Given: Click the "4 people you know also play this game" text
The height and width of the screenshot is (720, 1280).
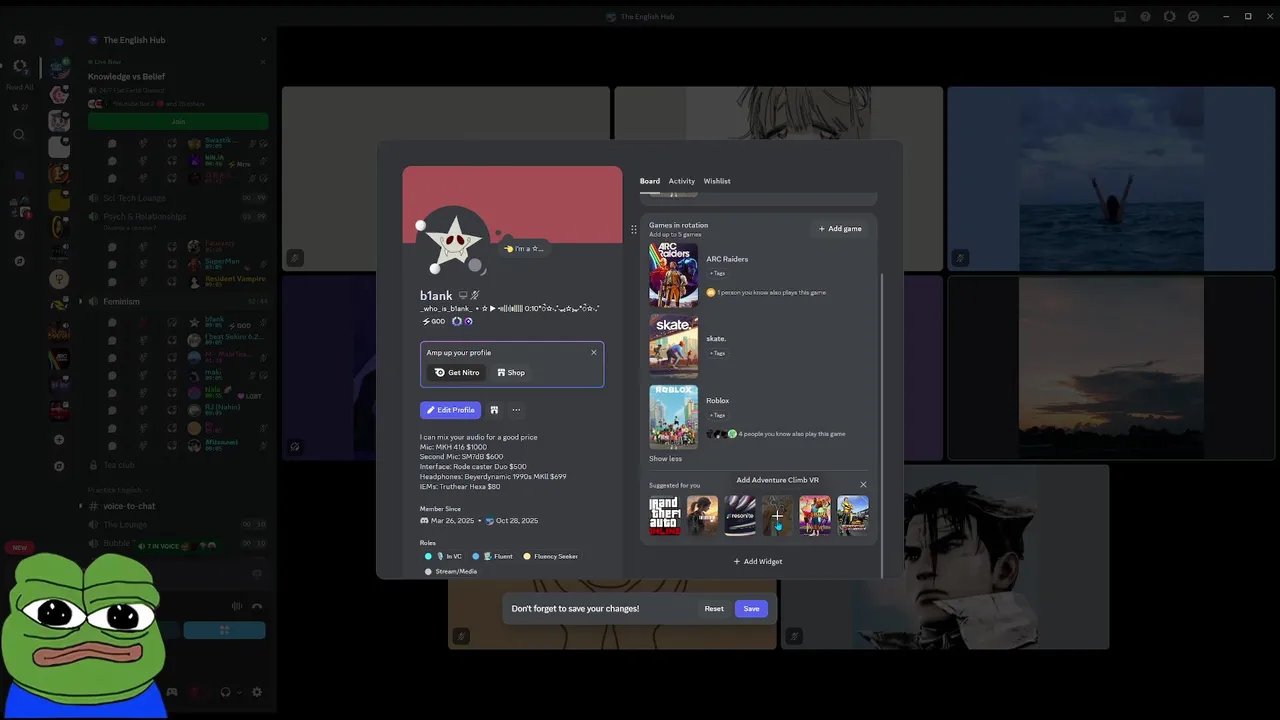Looking at the screenshot, I should click(x=792, y=434).
